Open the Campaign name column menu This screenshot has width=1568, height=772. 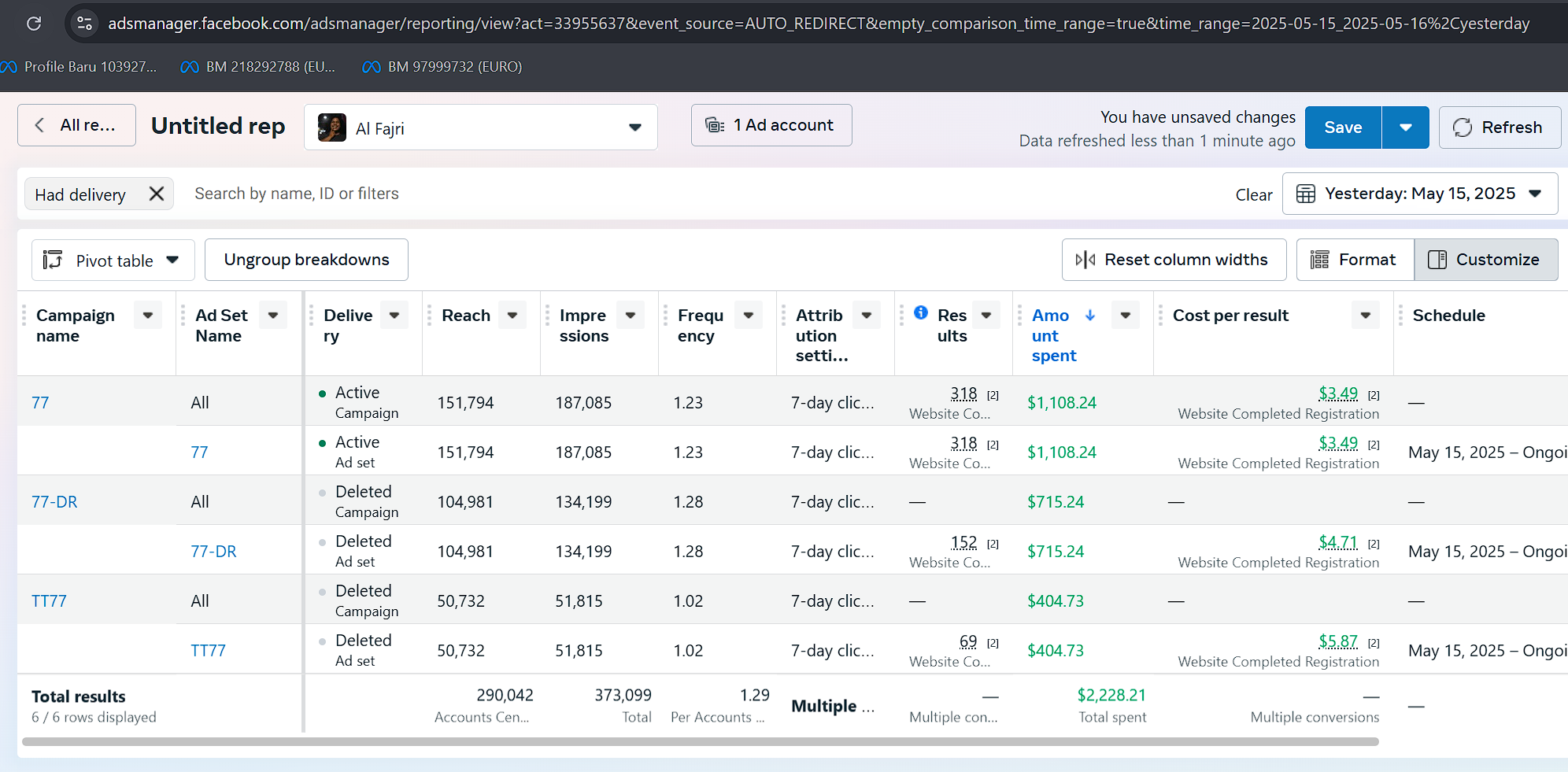coord(148,316)
